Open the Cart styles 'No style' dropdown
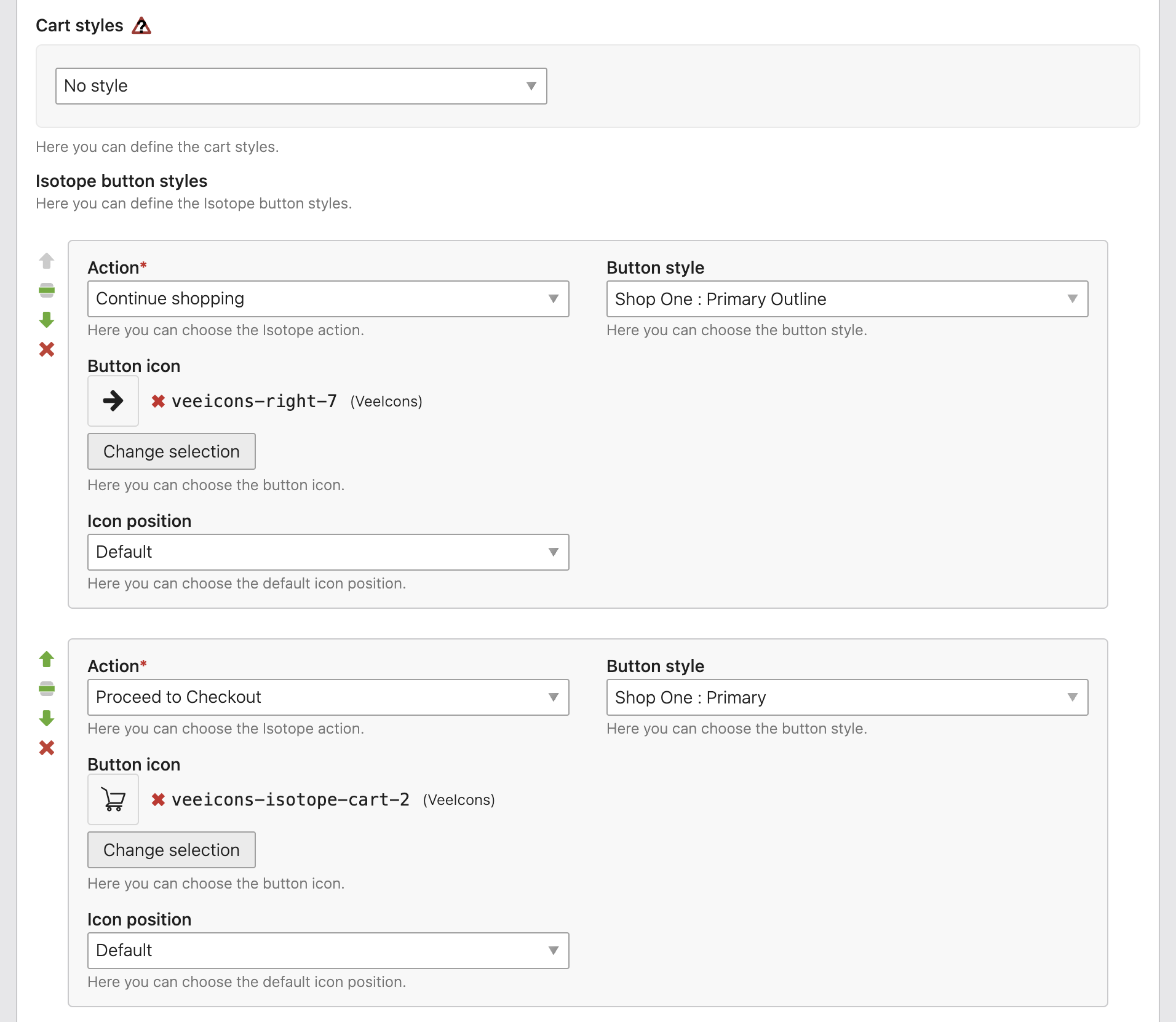 [301, 86]
